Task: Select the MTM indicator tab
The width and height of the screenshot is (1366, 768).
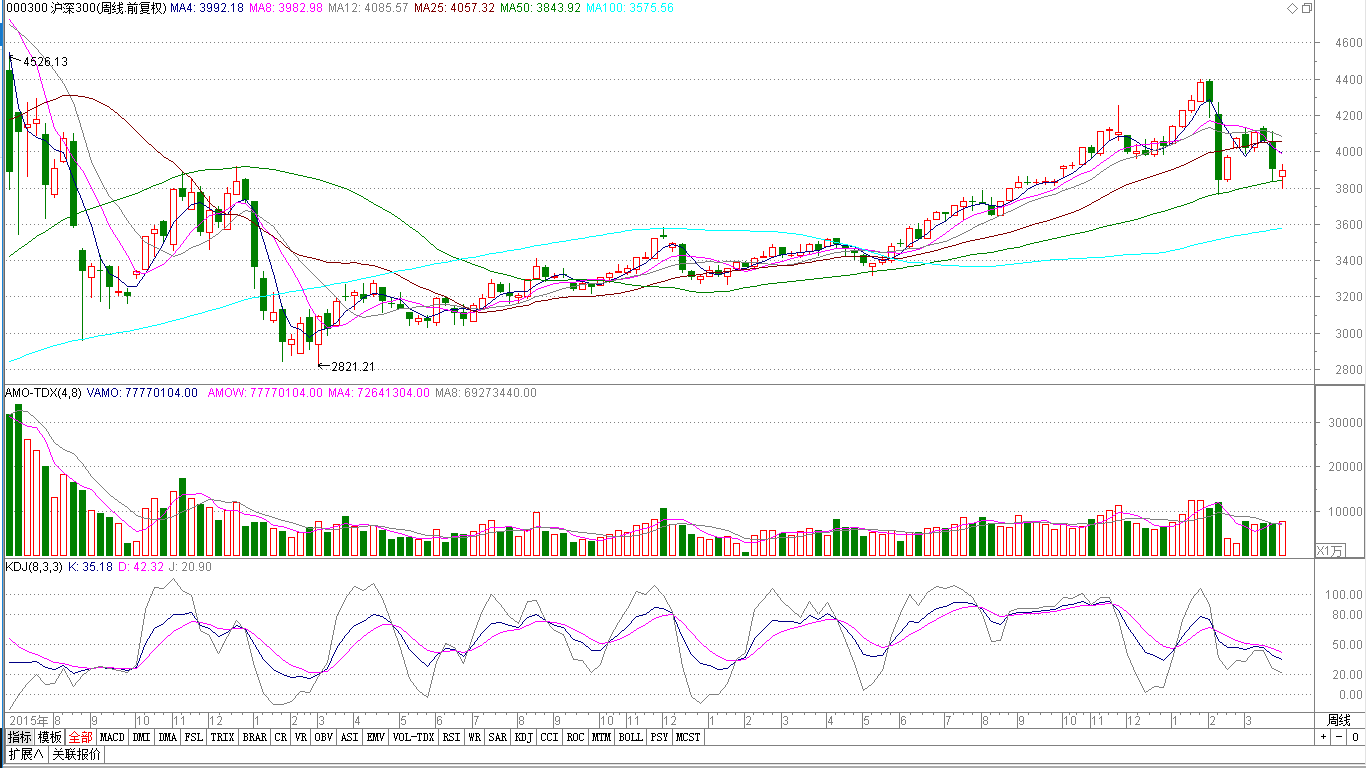Action: click(601, 737)
